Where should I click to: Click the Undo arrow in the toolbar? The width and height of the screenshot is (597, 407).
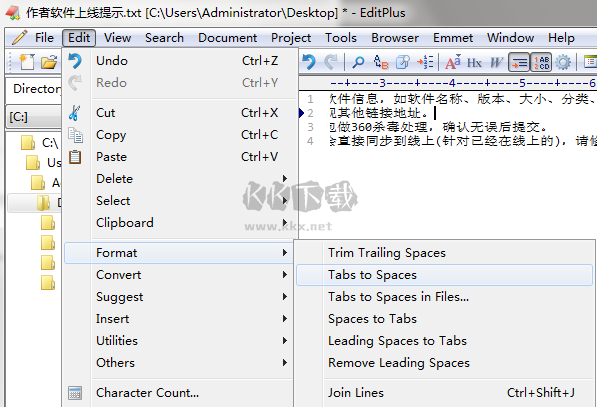click(x=309, y=62)
